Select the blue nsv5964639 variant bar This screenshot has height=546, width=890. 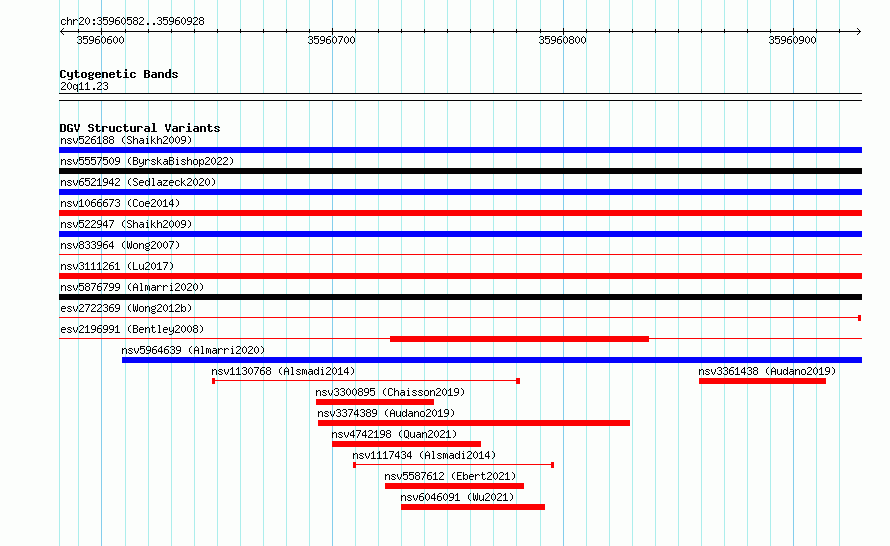[492, 360]
